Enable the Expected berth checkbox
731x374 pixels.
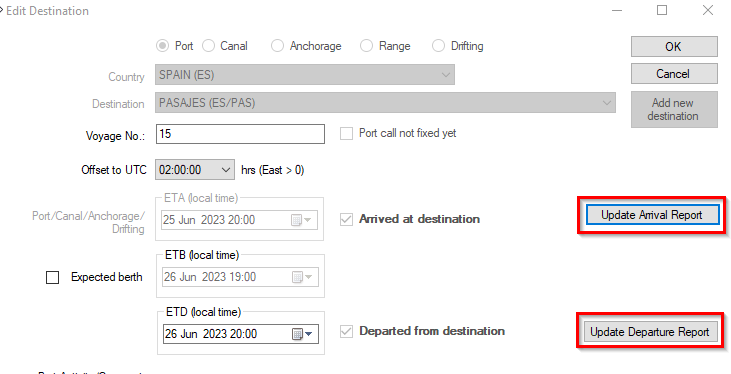[53, 277]
